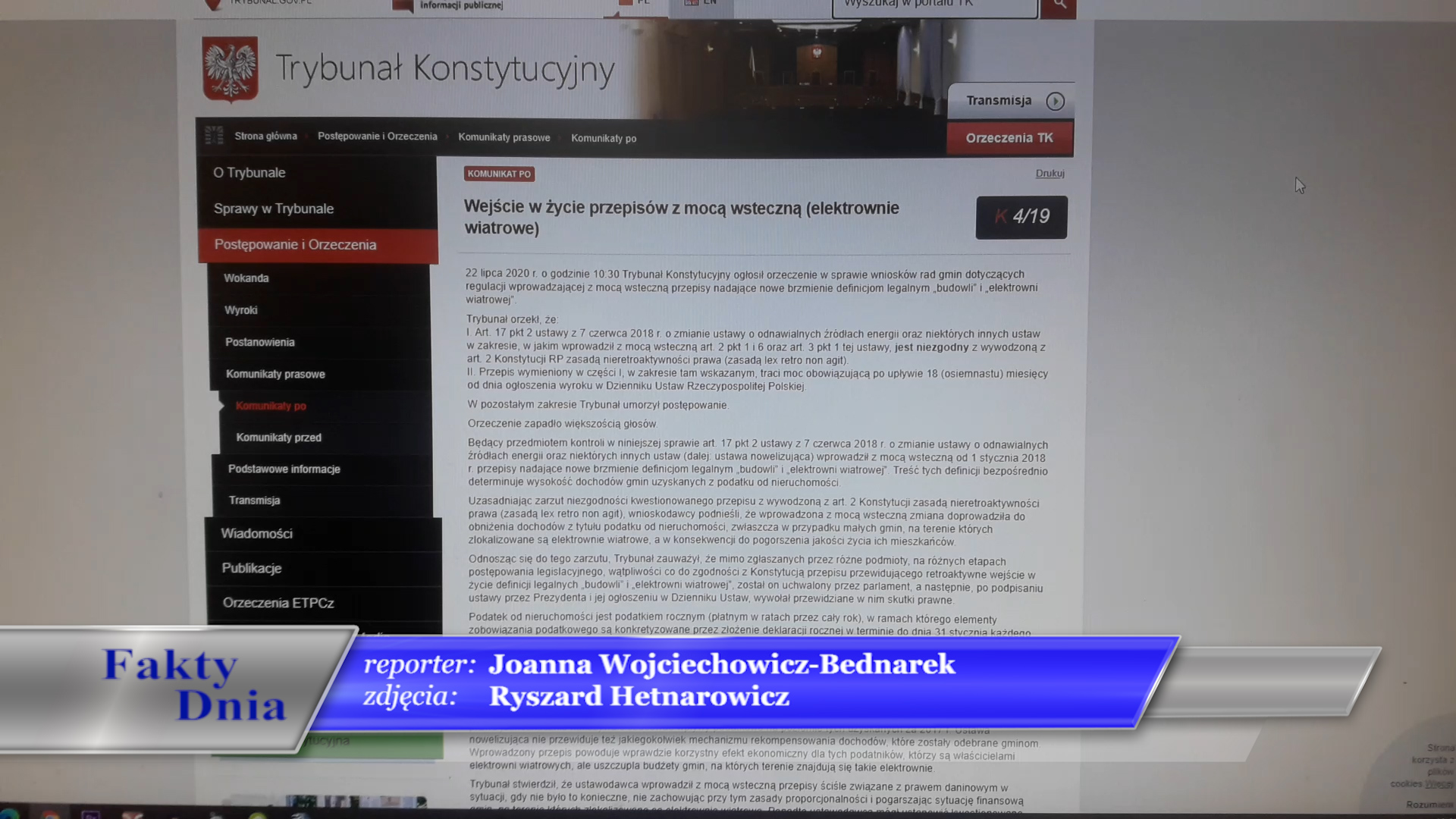Click the play icon beside Transmisja

pos(1055,102)
